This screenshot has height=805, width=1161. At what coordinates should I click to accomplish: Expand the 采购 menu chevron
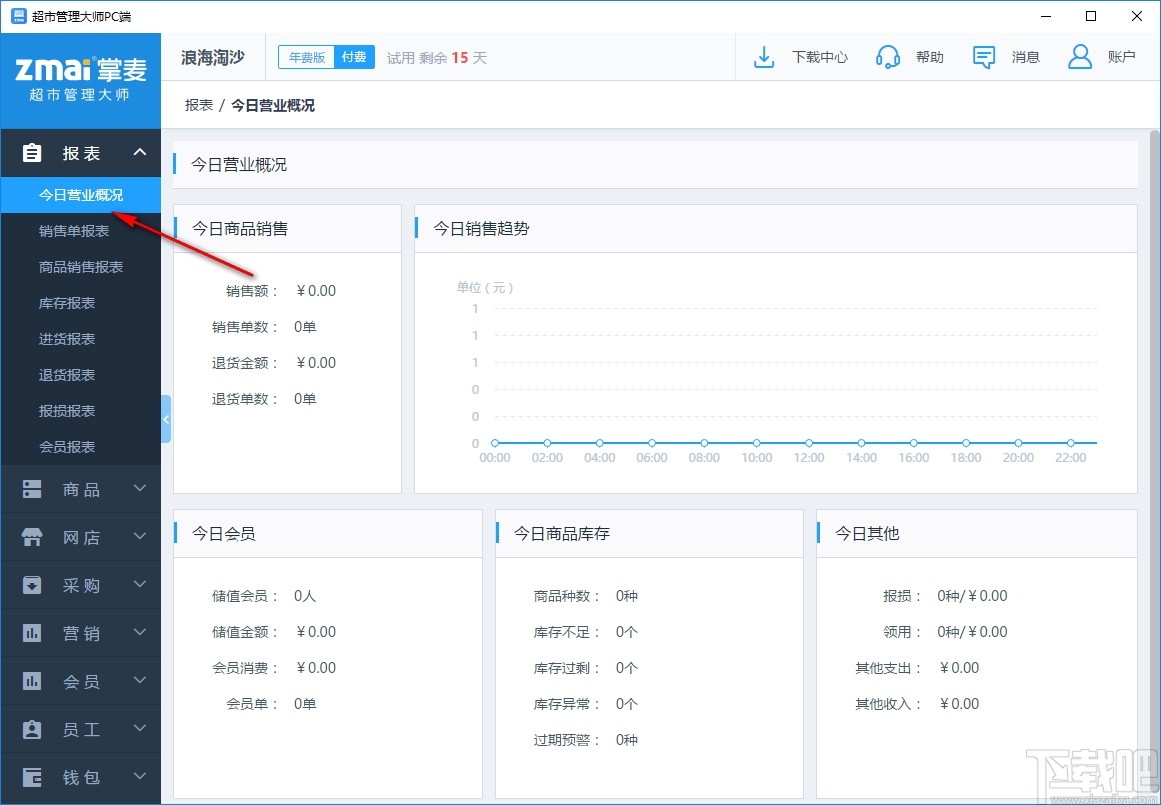tap(139, 584)
